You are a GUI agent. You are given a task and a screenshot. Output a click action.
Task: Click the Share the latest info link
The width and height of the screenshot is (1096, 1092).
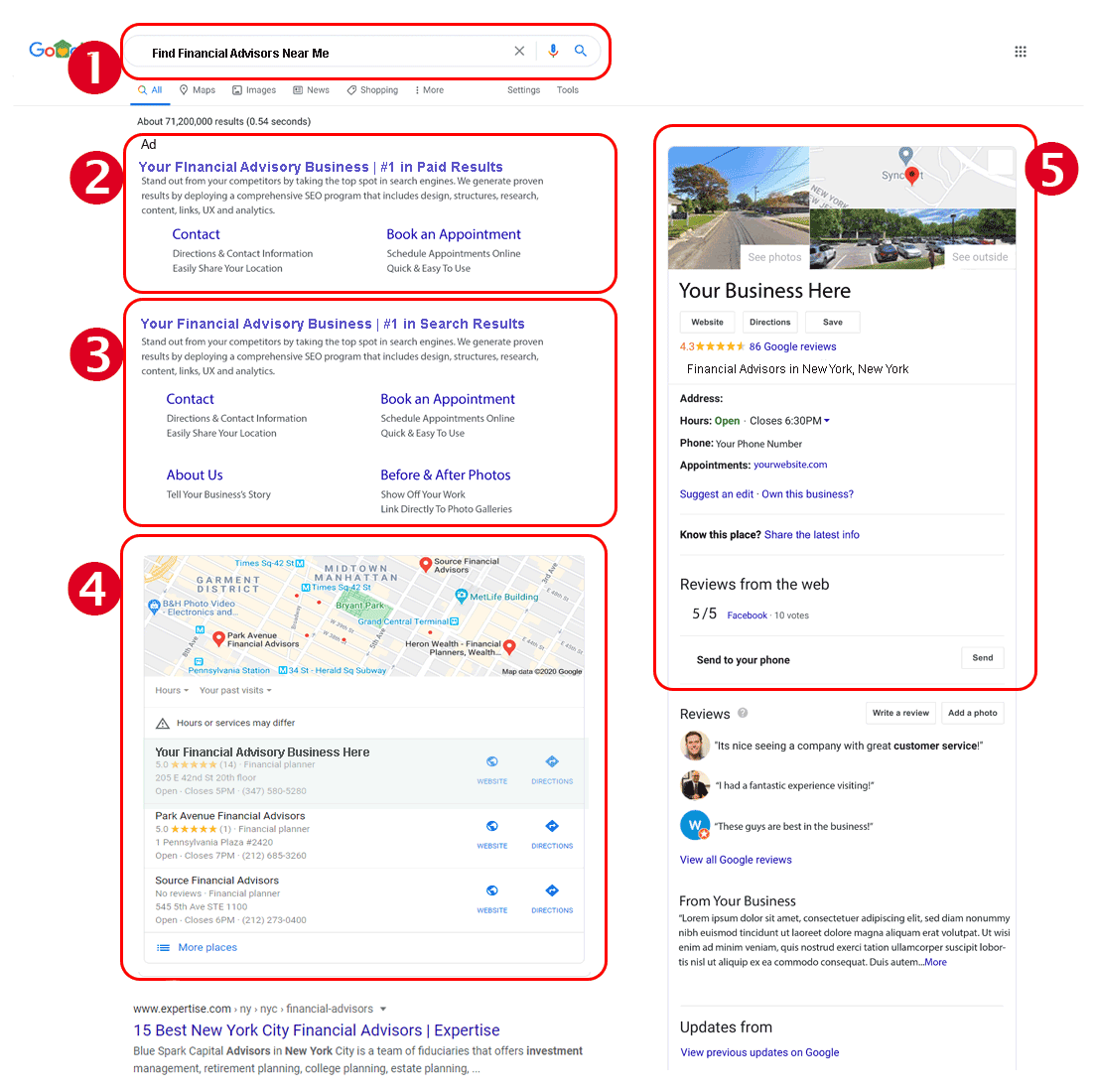coord(811,535)
